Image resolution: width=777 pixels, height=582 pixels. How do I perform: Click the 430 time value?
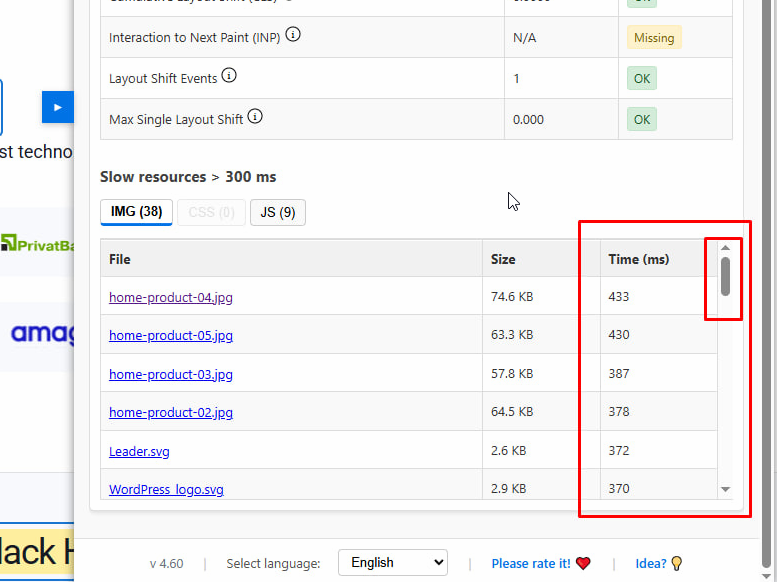coord(619,335)
